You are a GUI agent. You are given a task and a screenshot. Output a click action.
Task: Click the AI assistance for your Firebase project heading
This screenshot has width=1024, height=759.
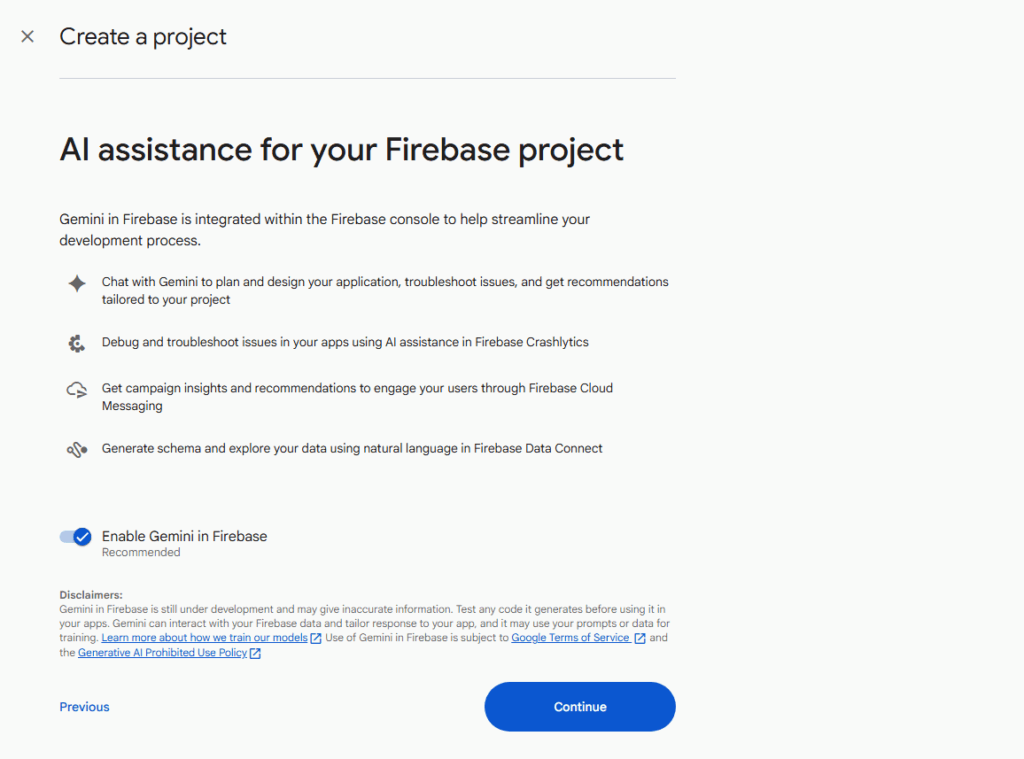tap(341, 150)
